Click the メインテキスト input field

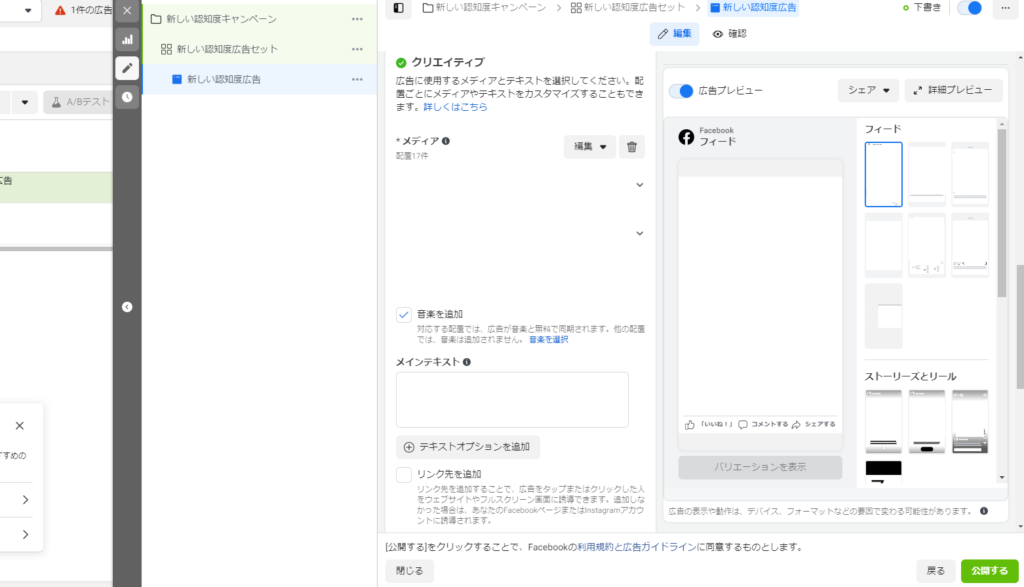tap(512, 400)
